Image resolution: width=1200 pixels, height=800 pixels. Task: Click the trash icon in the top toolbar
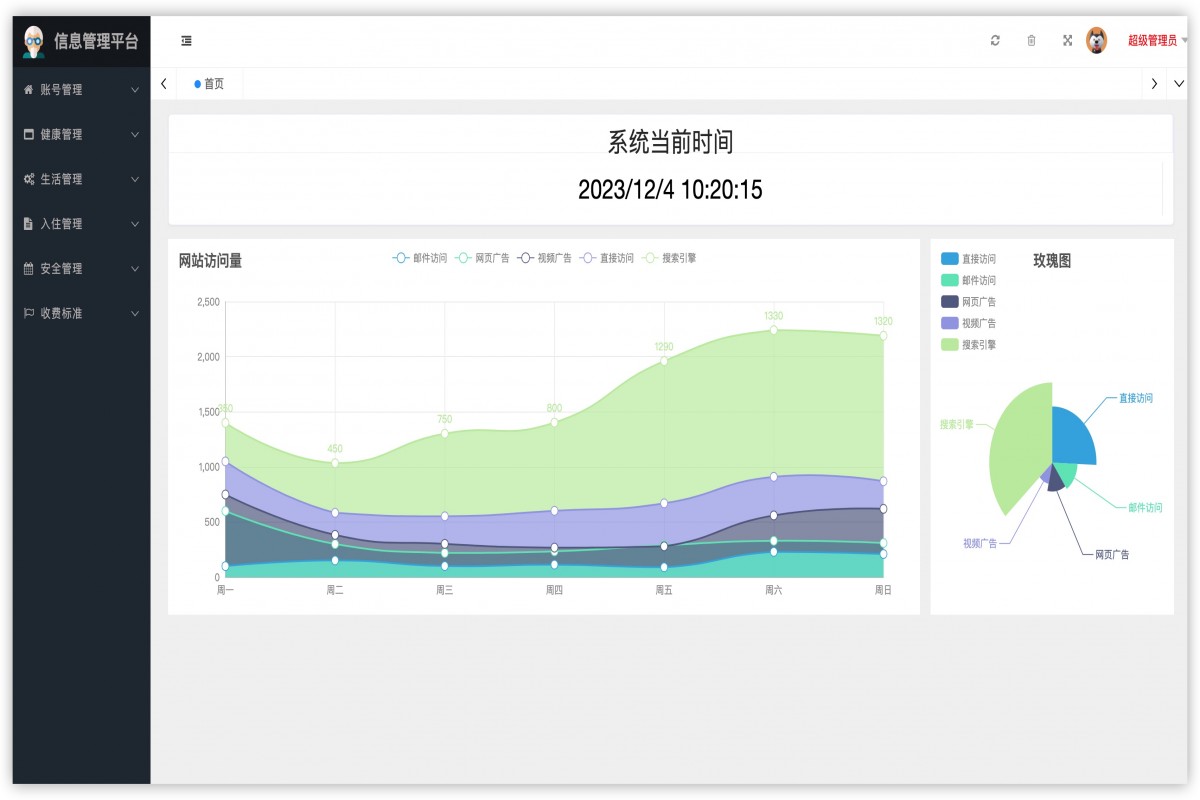coord(1031,40)
